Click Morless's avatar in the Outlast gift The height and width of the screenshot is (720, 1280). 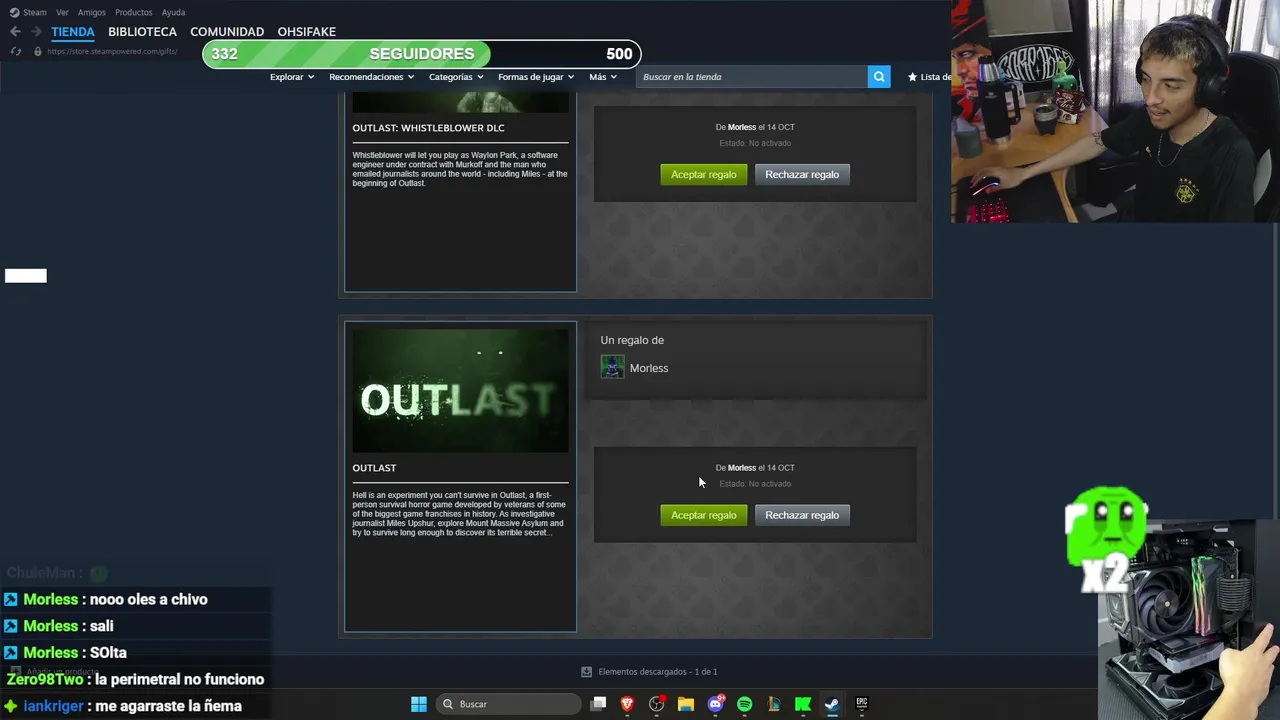pos(612,367)
